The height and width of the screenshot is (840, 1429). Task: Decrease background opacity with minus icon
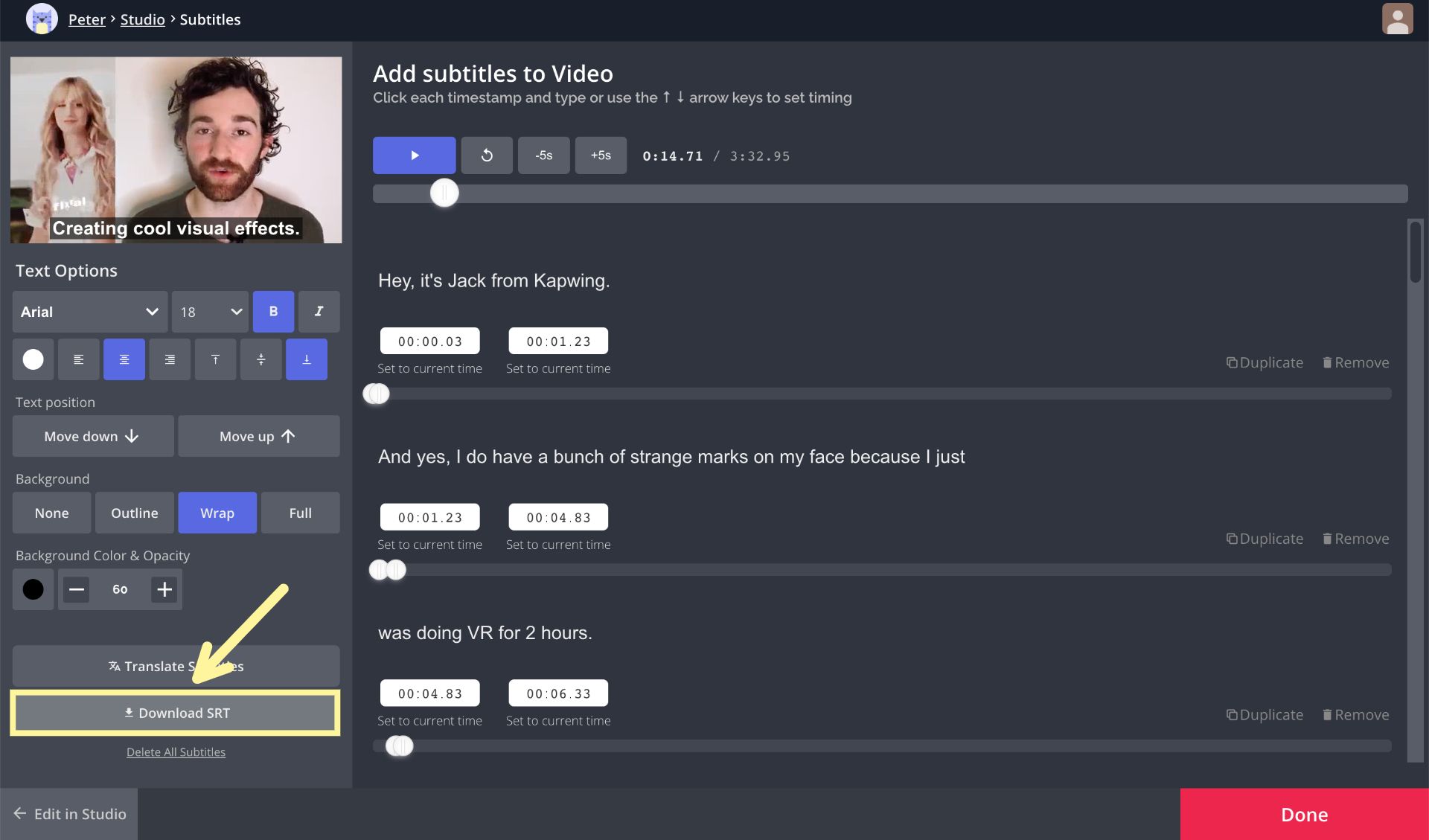(76, 589)
